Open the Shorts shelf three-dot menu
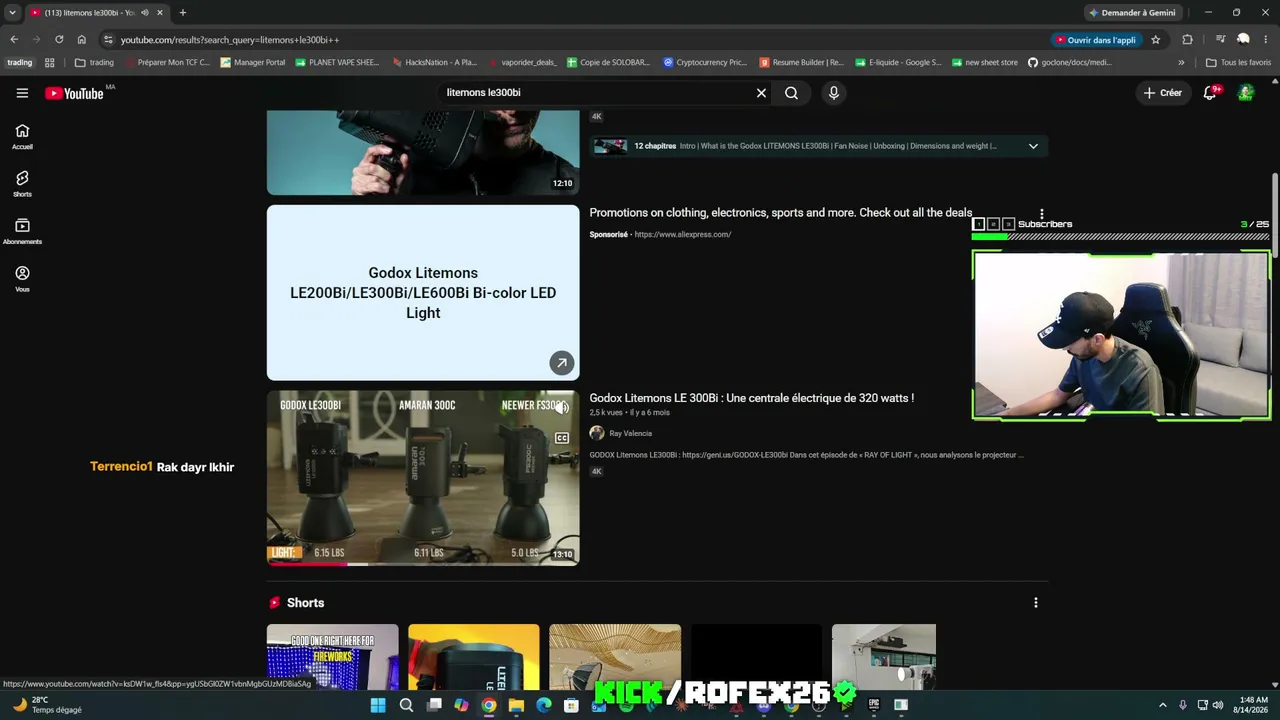 (1035, 603)
